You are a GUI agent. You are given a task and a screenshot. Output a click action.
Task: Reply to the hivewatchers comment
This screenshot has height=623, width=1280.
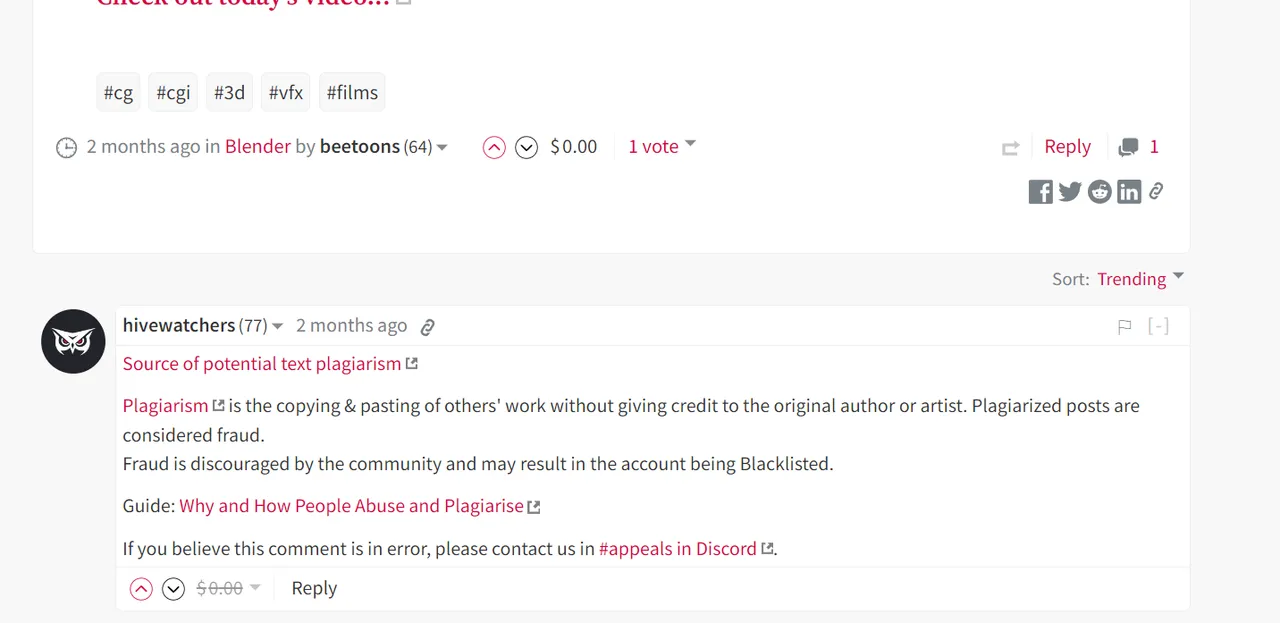314,589
